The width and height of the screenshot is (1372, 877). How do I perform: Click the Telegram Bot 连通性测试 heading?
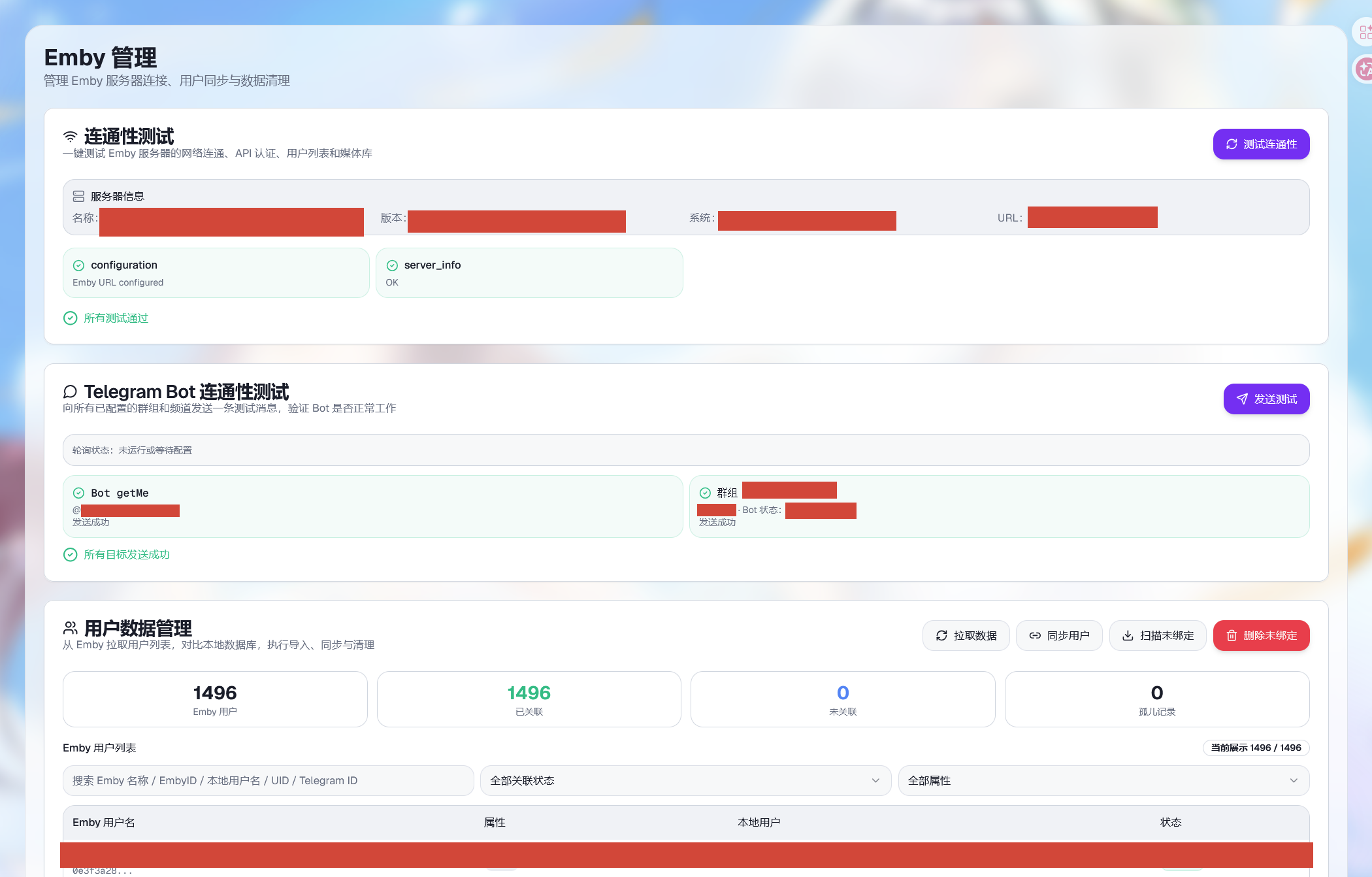tap(186, 391)
